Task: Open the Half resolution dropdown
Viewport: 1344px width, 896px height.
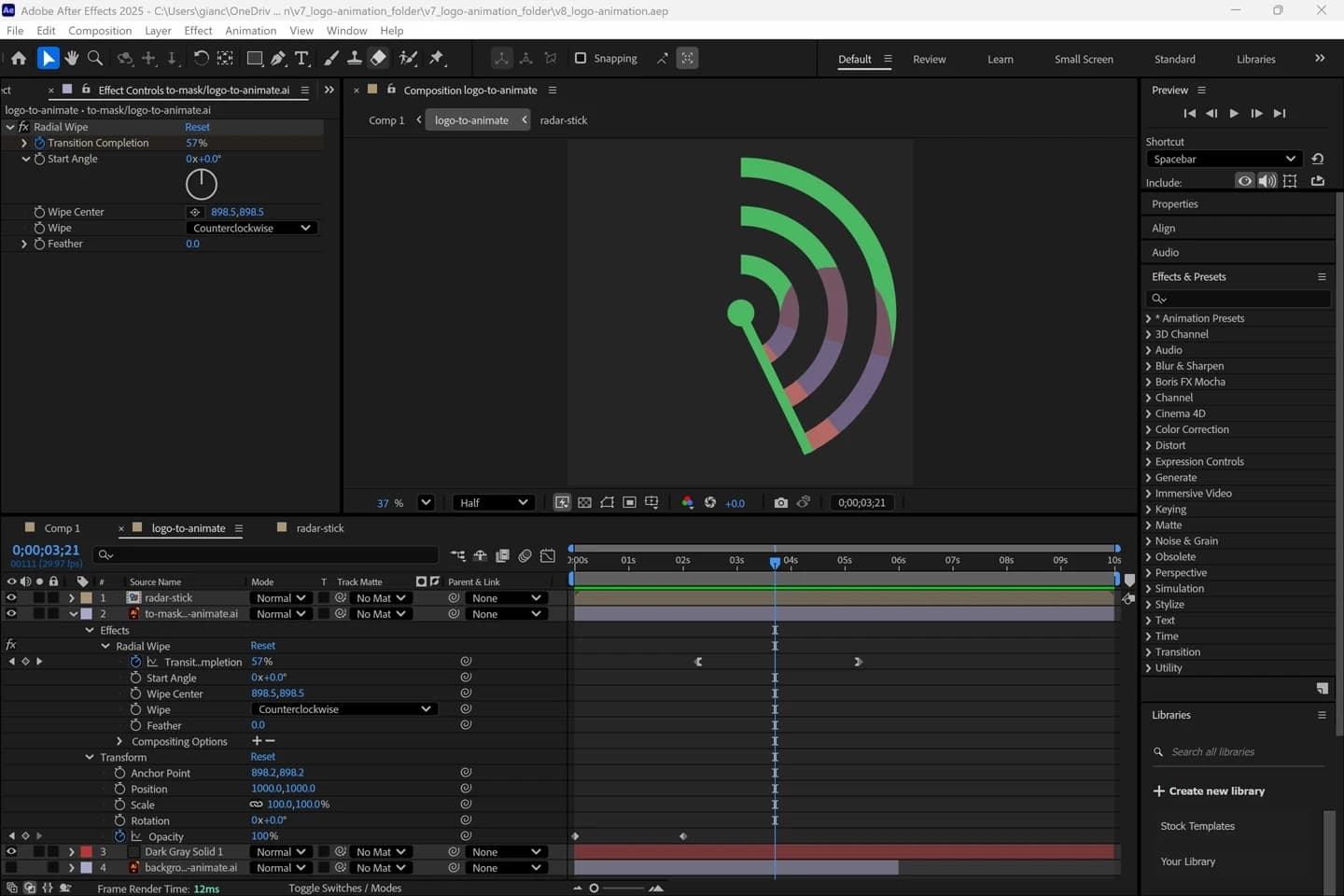Action: tap(494, 502)
